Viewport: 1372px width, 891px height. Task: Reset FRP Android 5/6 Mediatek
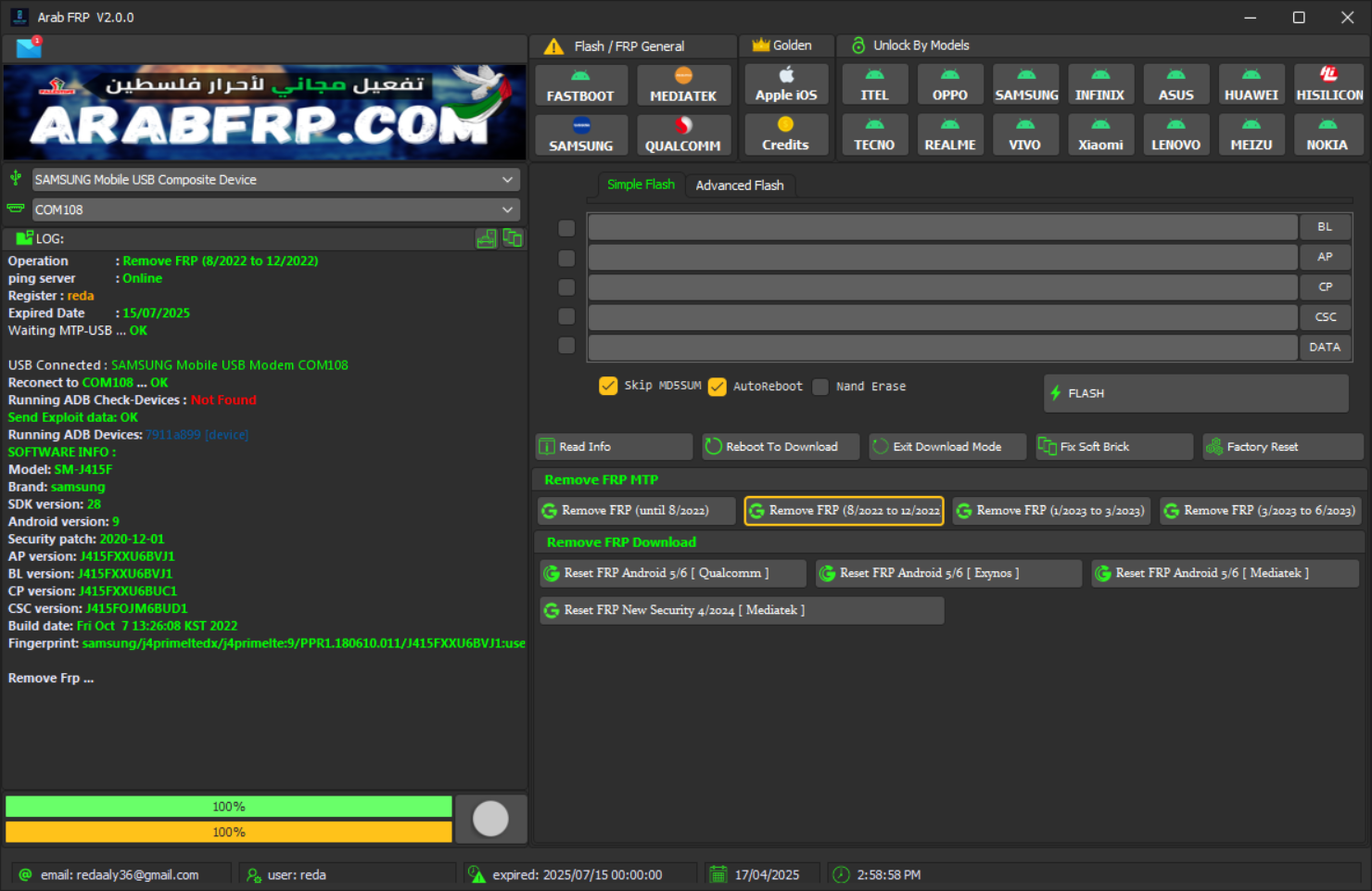(x=1226, y=574)
